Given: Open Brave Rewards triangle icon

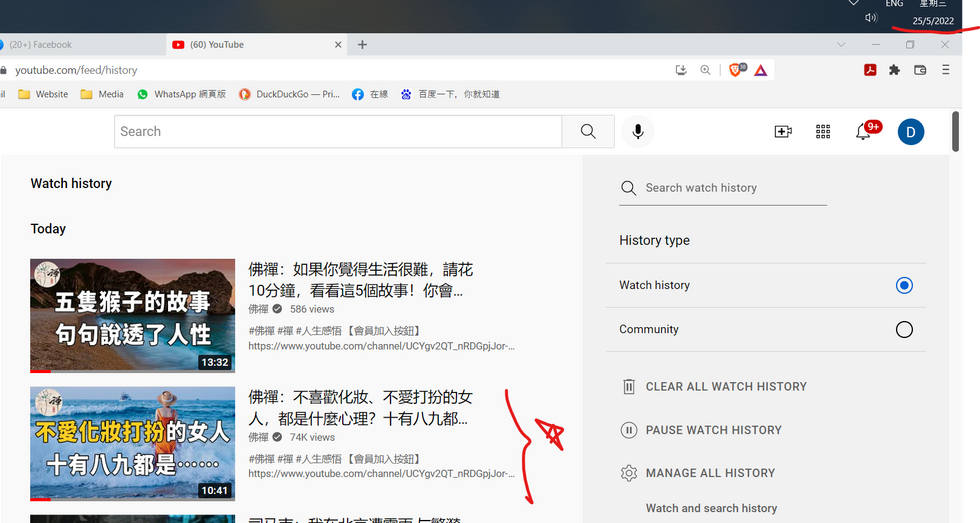Looking at the screenshot, I should coord(760,70).
